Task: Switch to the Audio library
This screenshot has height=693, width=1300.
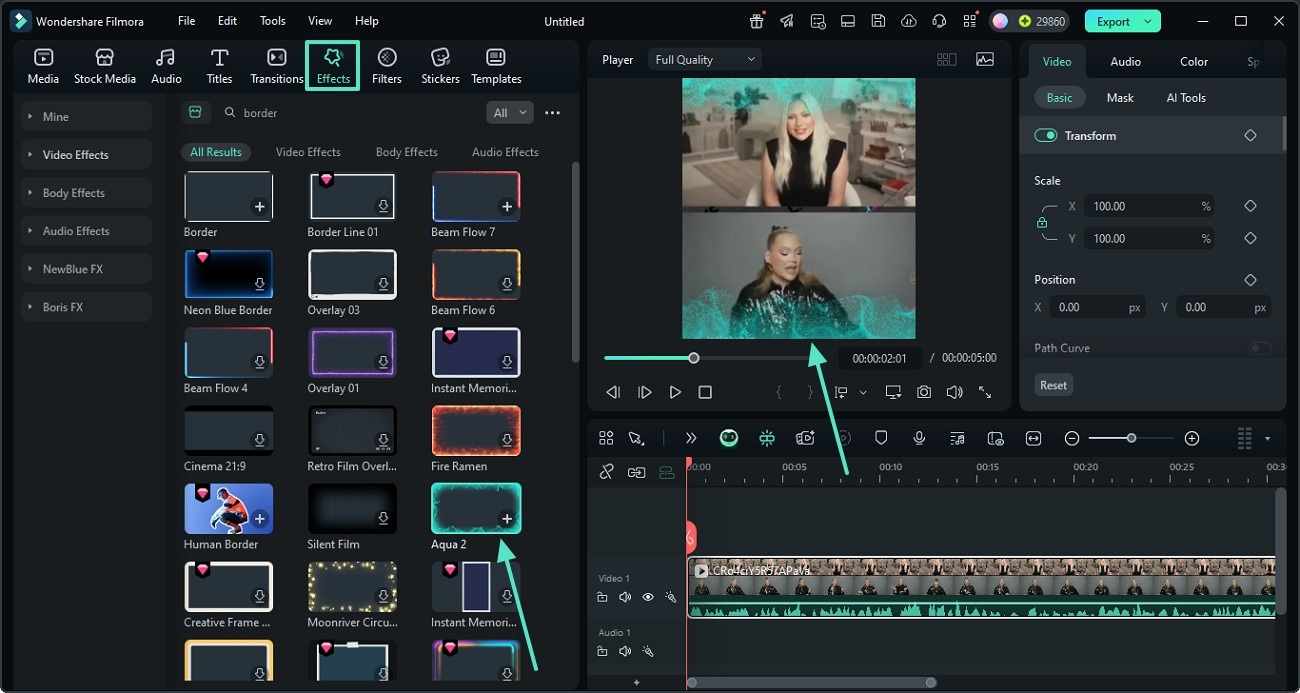Action: (x=166, y=66)
